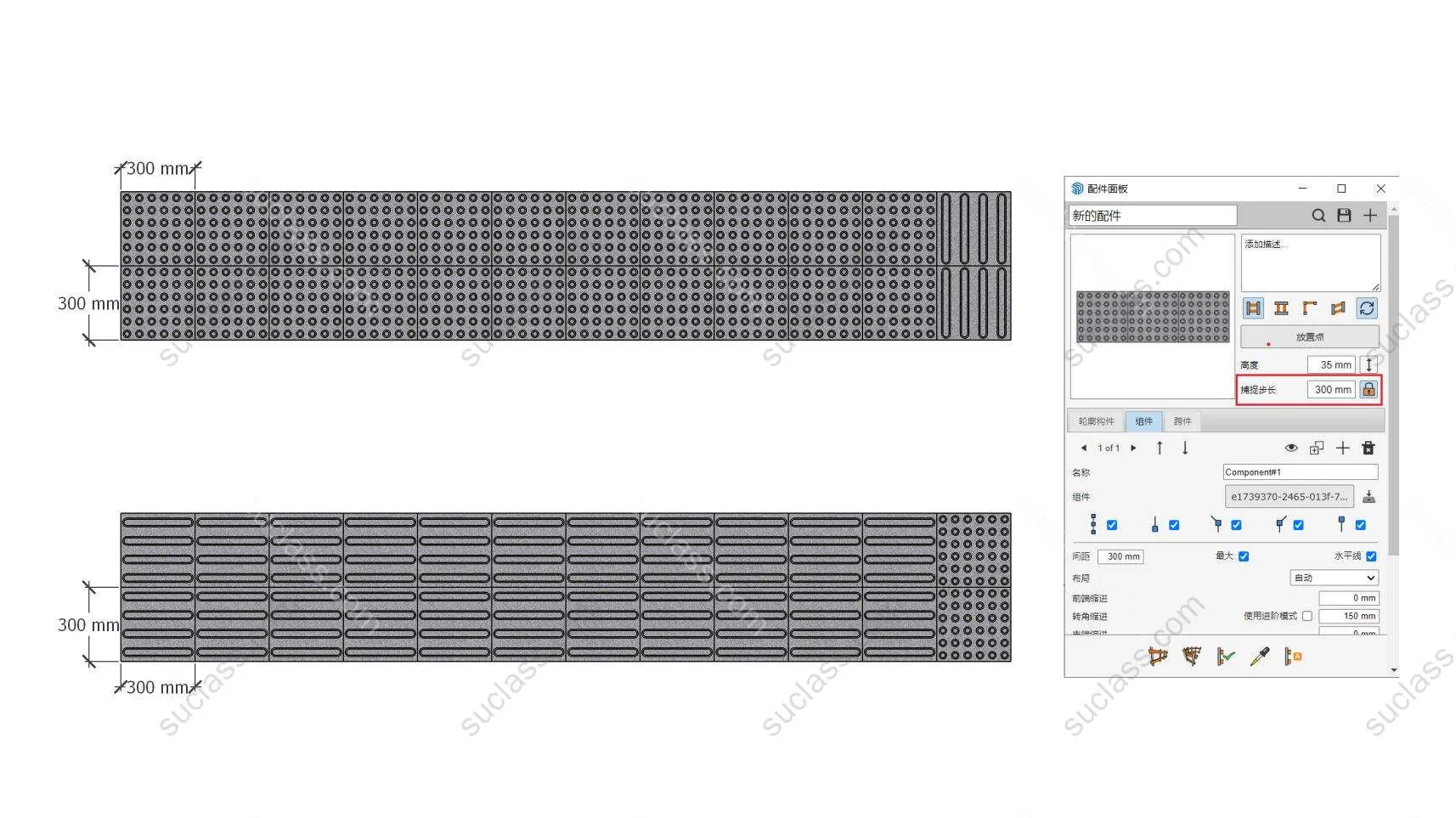Click the component ID e1739370 button

(1289, 497)
